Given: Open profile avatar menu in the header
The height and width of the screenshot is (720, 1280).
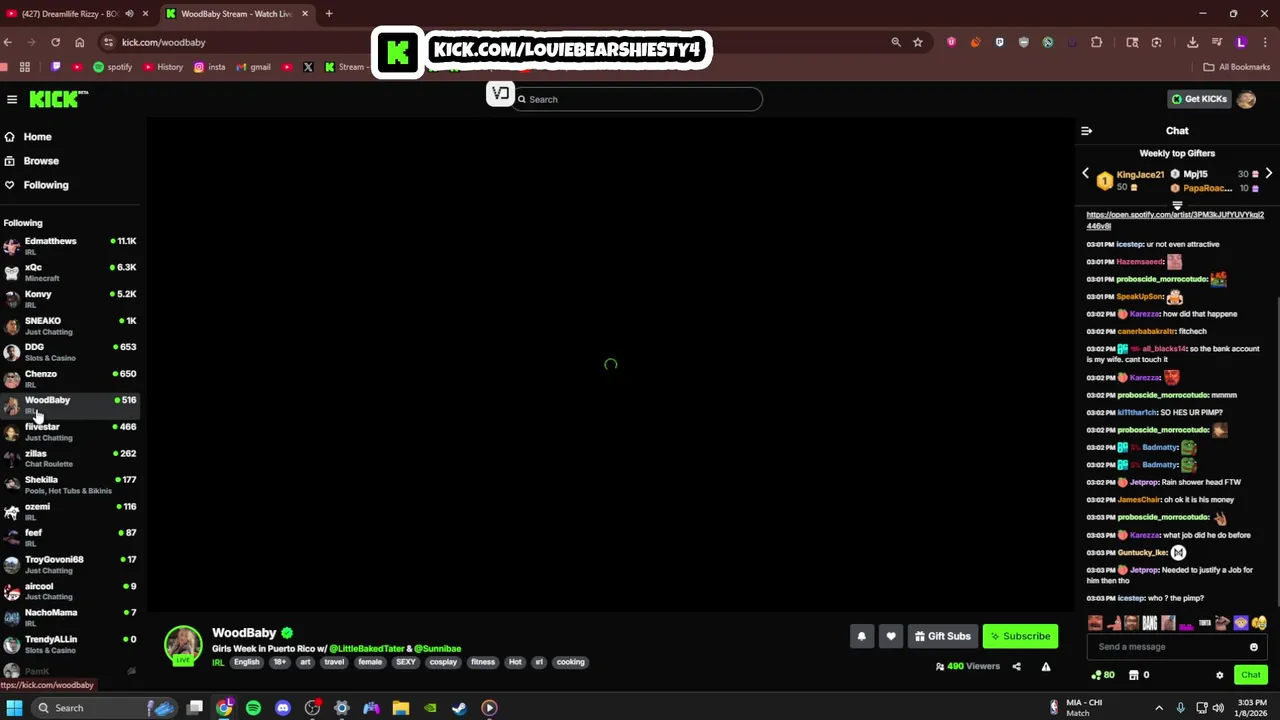Looking at the screenshot, I should pos(1246,99).
